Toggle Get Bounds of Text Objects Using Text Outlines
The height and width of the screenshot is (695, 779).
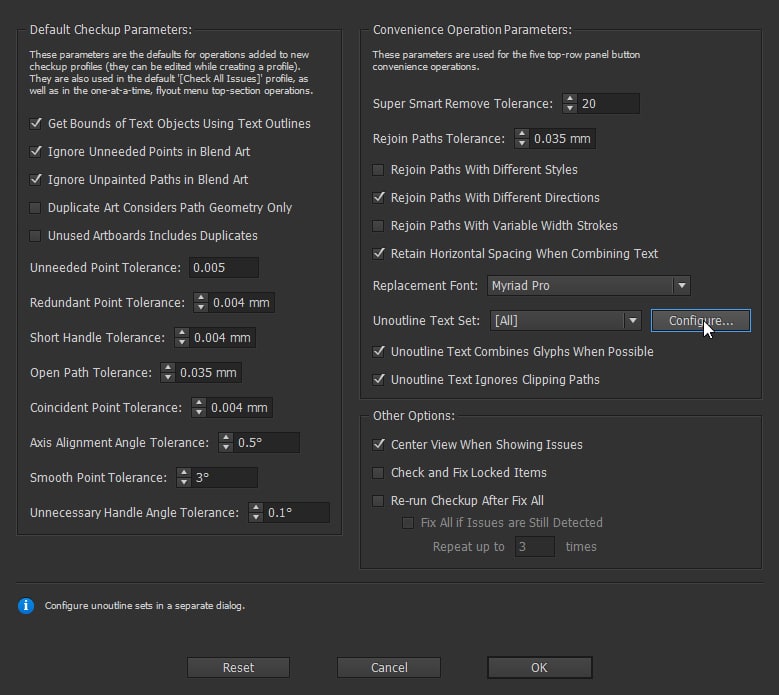point(35,123)
